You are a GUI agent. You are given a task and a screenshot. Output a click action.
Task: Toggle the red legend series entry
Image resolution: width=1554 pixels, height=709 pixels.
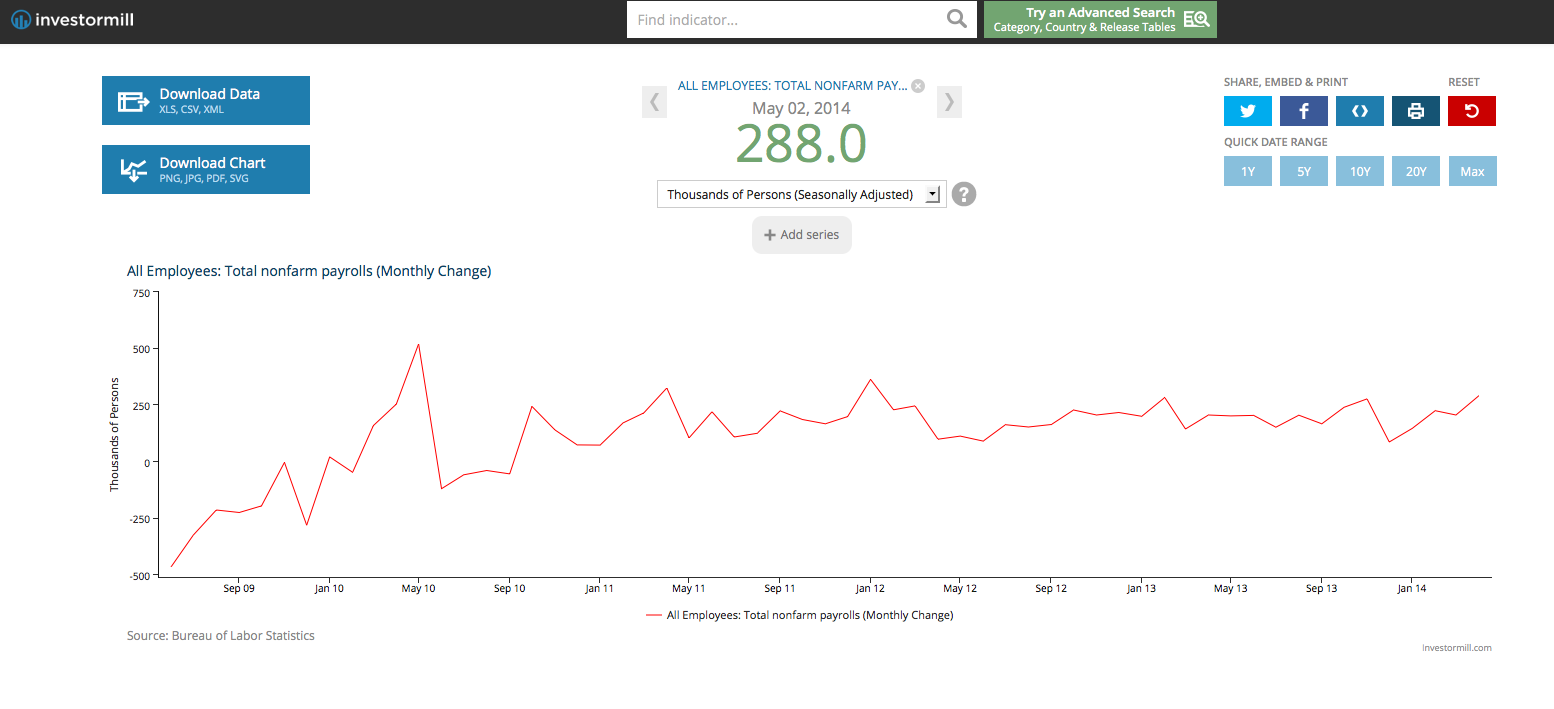(x=800, y=615)
